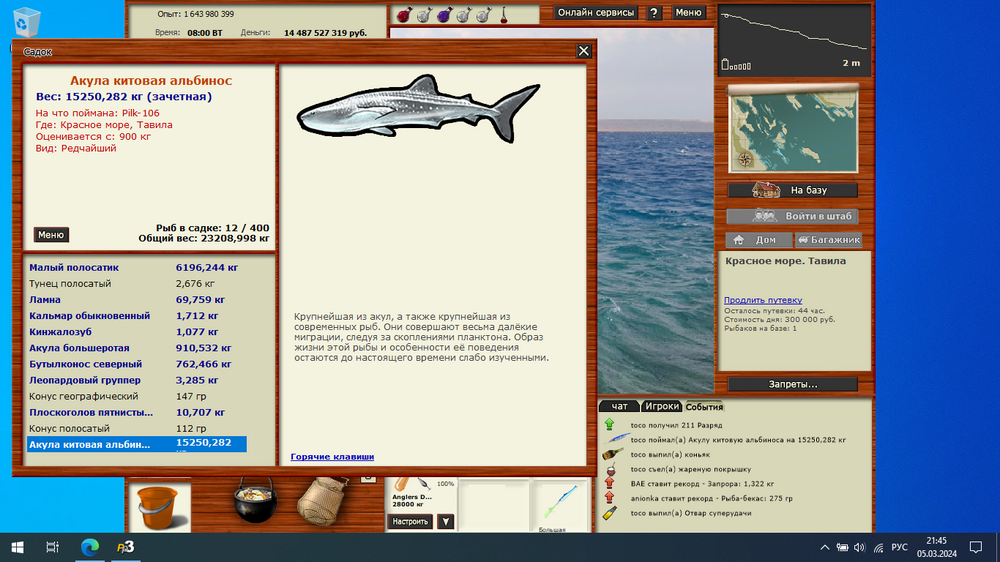Click Продлить путевку link

(763, 300)
